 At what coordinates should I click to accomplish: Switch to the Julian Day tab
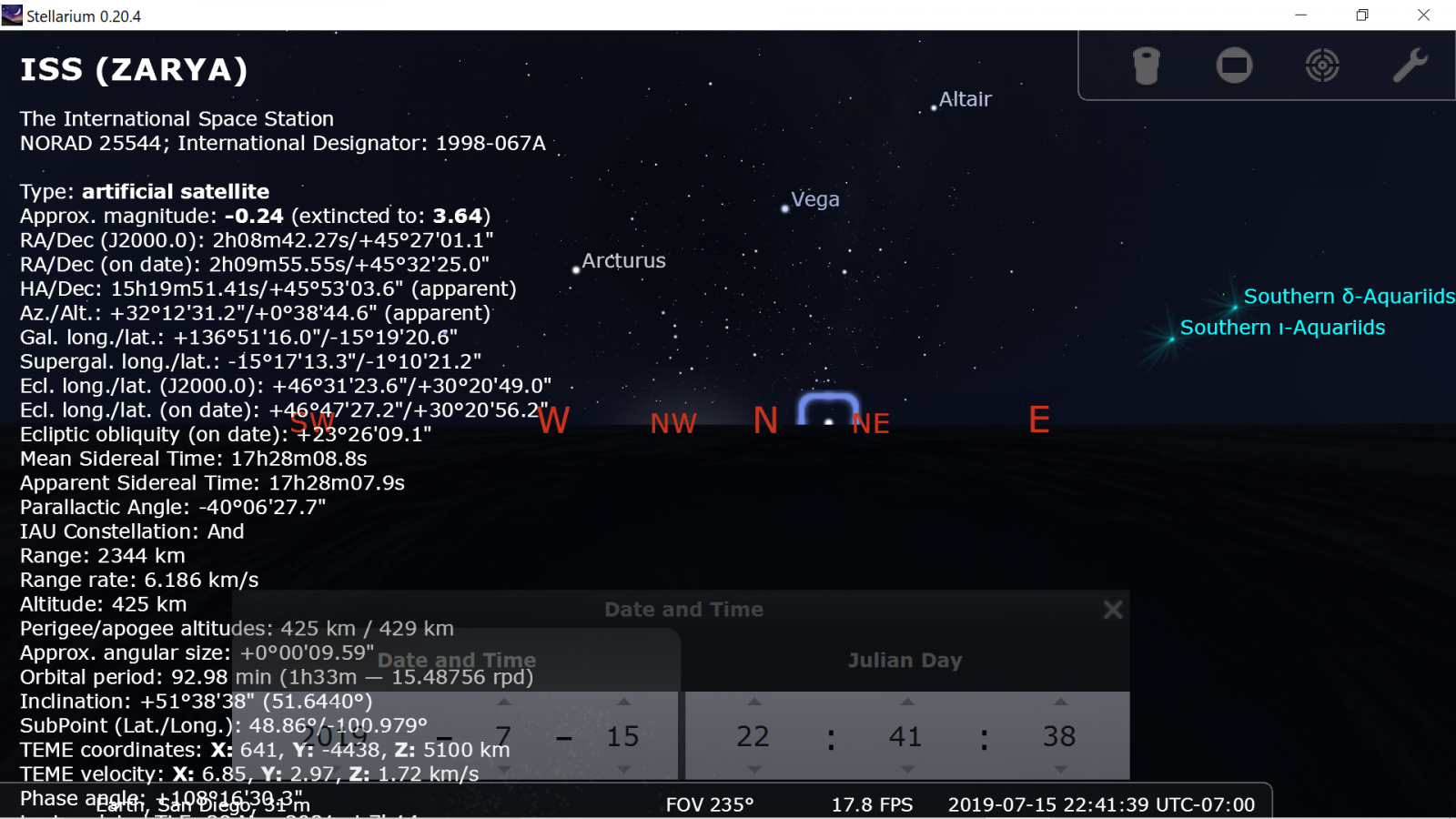905,661
